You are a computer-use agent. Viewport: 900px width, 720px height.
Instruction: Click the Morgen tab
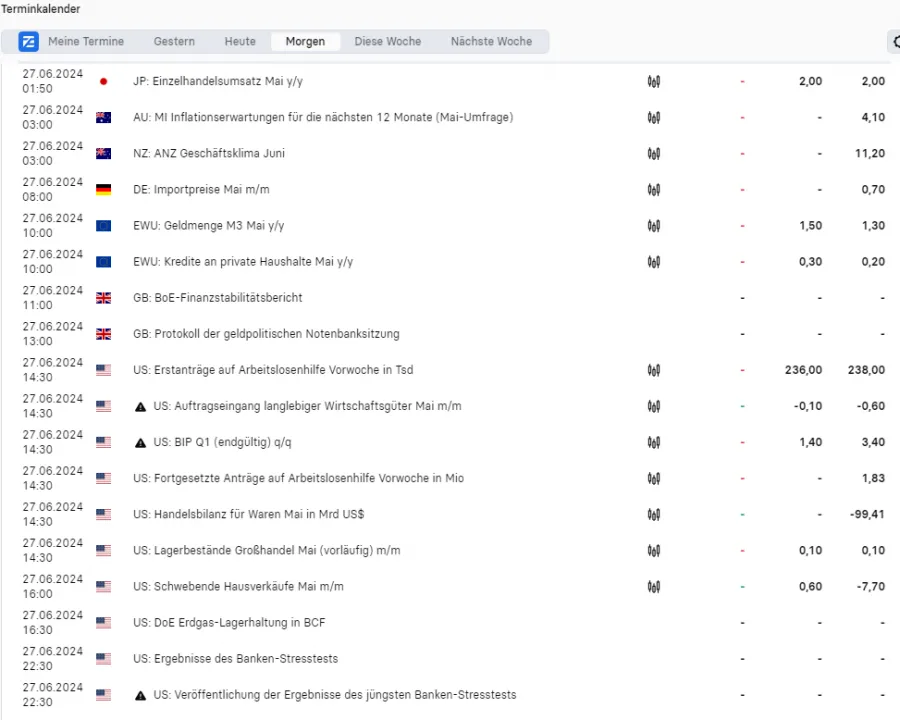click(305, 42)
